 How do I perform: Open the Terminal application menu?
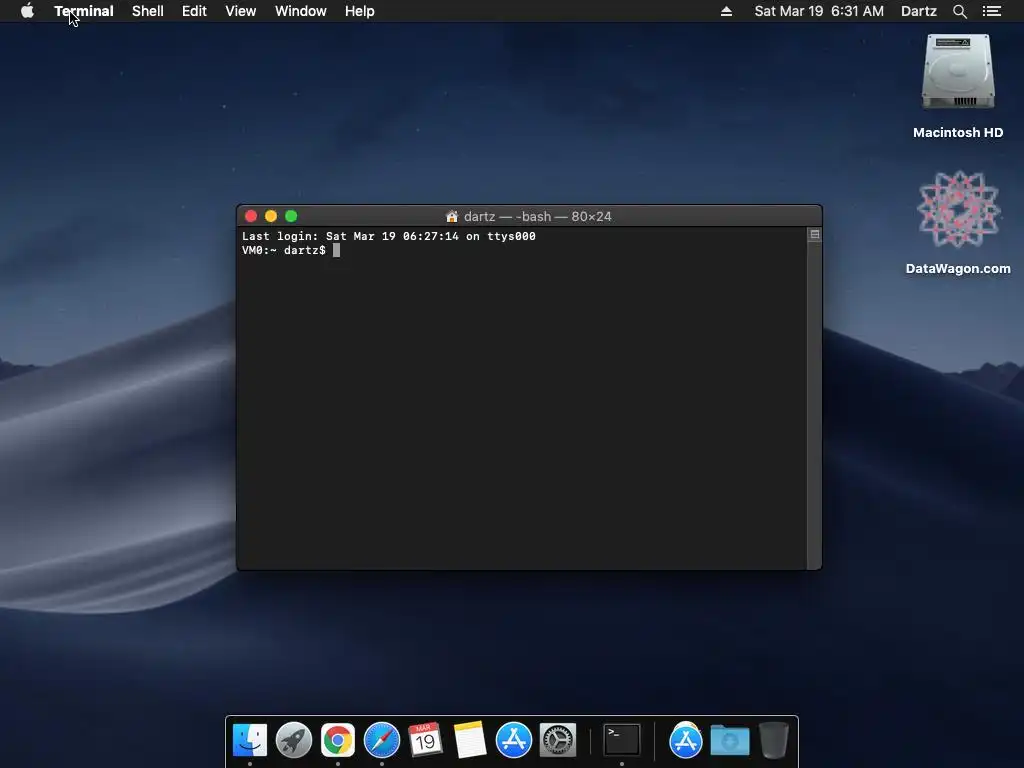point(84,11)
